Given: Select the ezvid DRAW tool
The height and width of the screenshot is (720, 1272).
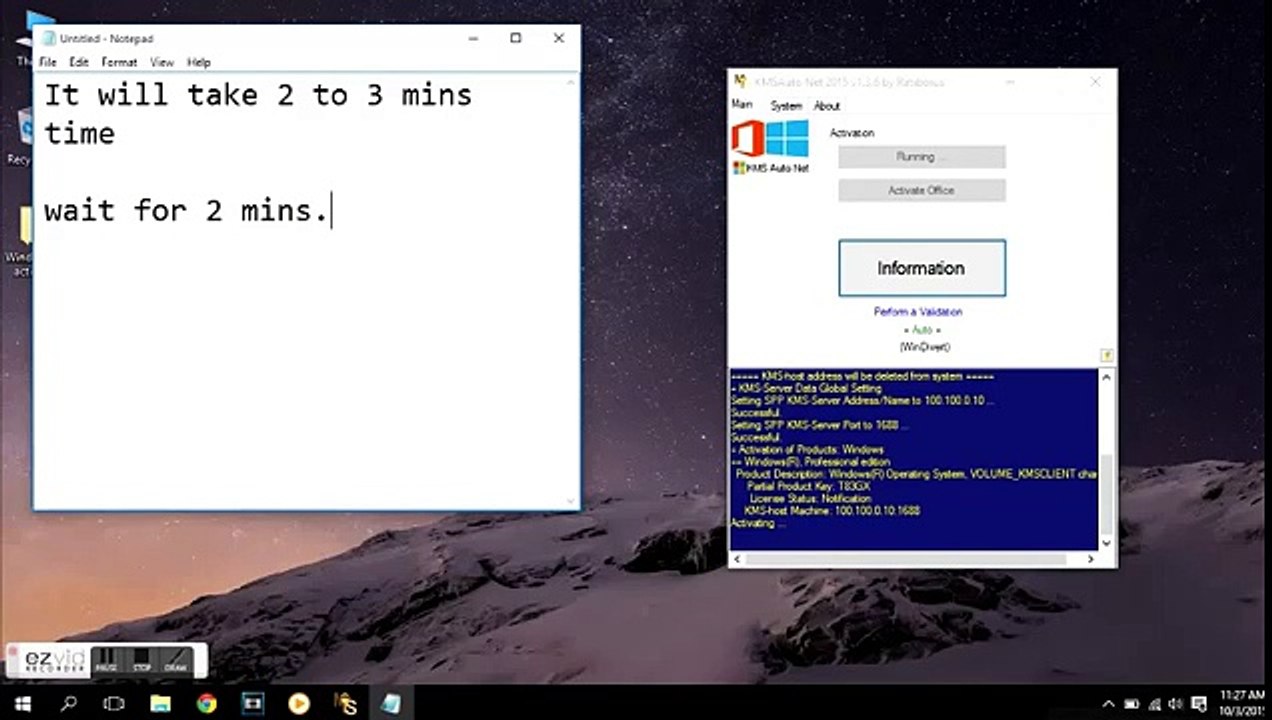Looking at the screenshot, I should 175,661.
